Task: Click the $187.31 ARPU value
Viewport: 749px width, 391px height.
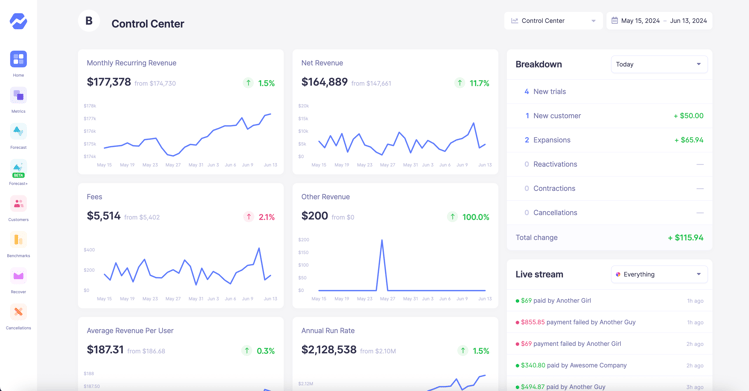Action: coord(105,349)
